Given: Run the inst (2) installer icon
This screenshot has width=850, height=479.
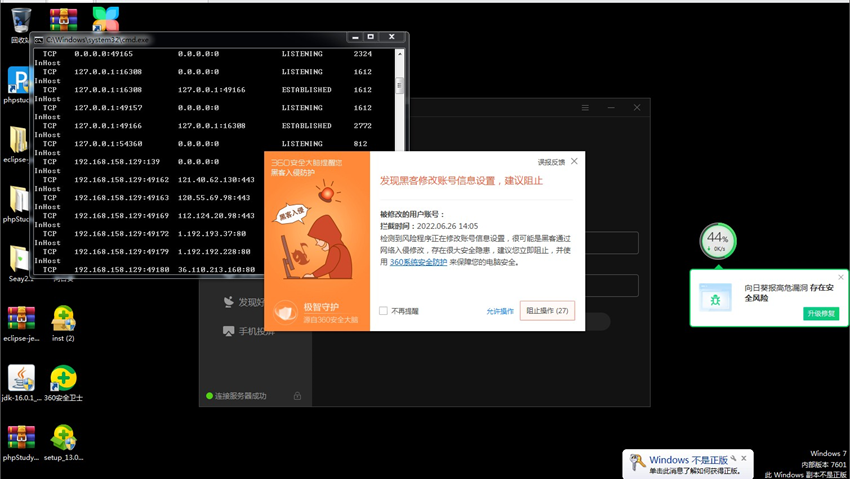Looking at the screenshot, I should tap(63, 319).
